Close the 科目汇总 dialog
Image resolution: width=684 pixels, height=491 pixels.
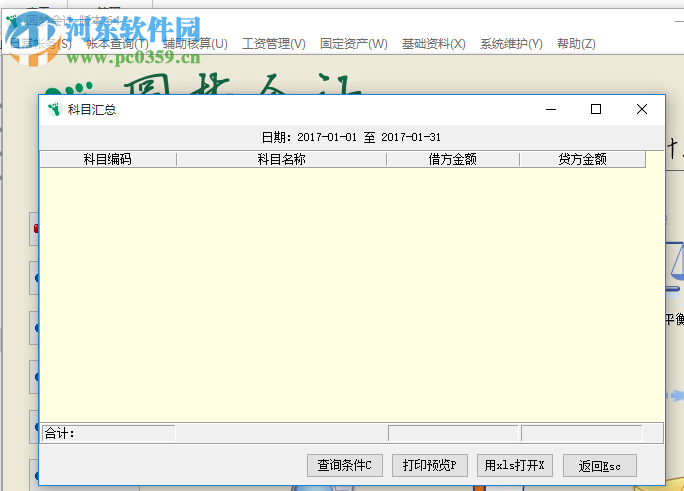(x=642, y=109)
